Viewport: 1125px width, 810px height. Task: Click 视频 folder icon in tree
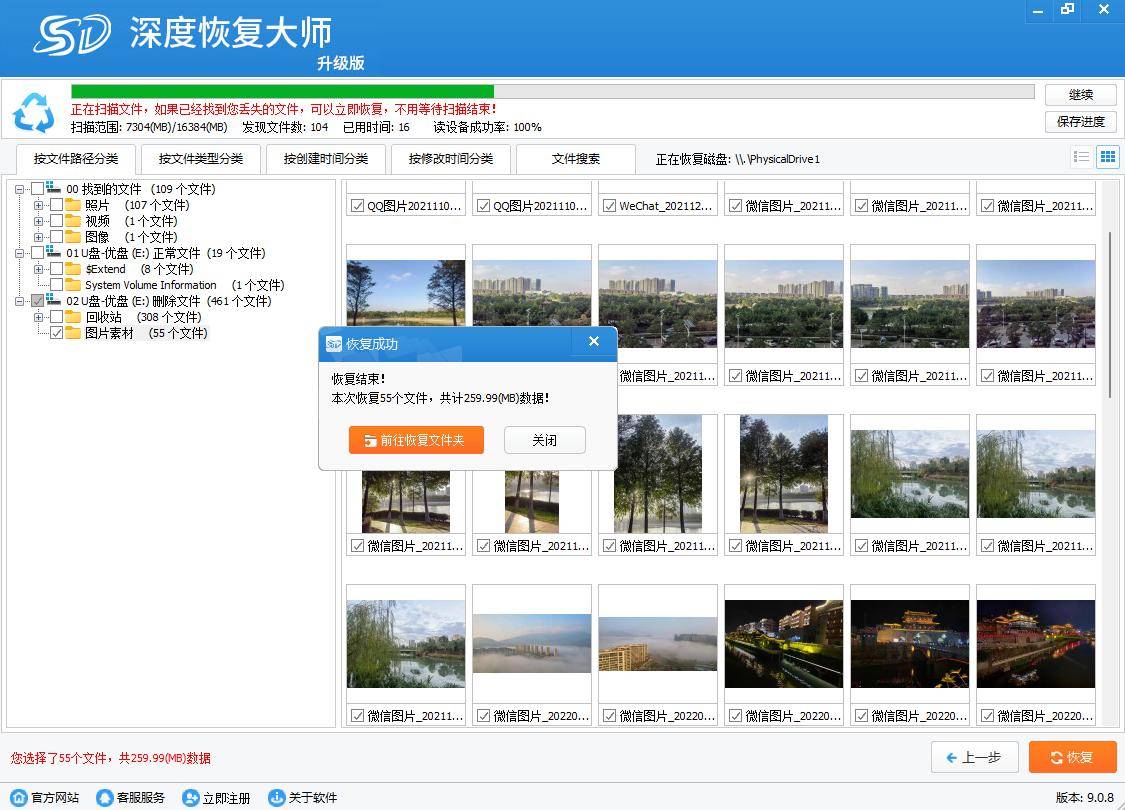(x=73, y=221)
